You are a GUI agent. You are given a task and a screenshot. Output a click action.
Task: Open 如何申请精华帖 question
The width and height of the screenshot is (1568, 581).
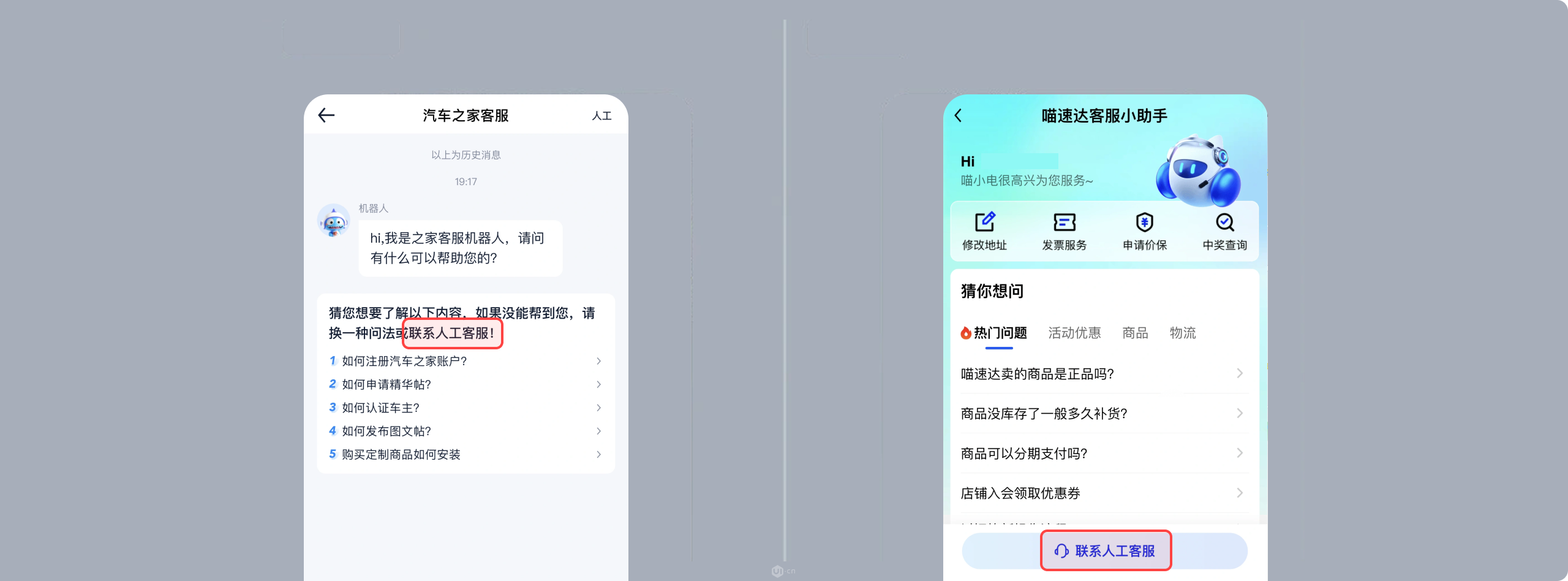[466, 384]
